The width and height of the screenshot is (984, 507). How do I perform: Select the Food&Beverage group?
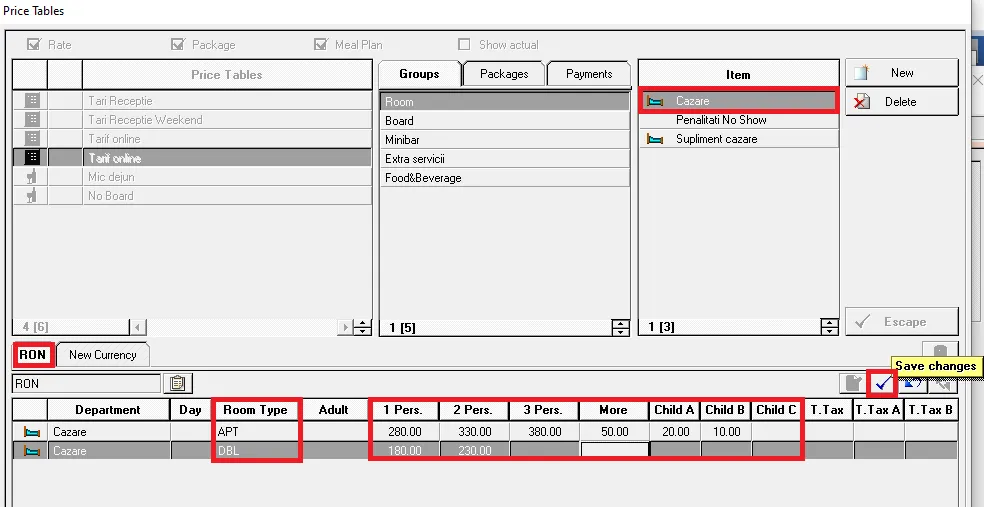coord(504,178)
